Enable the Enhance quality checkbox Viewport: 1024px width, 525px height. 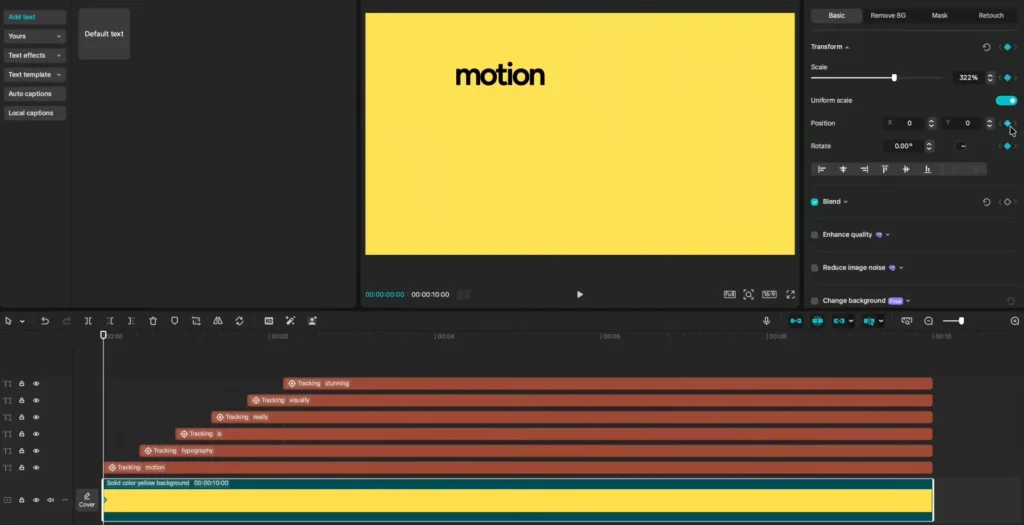coord(814,235)
